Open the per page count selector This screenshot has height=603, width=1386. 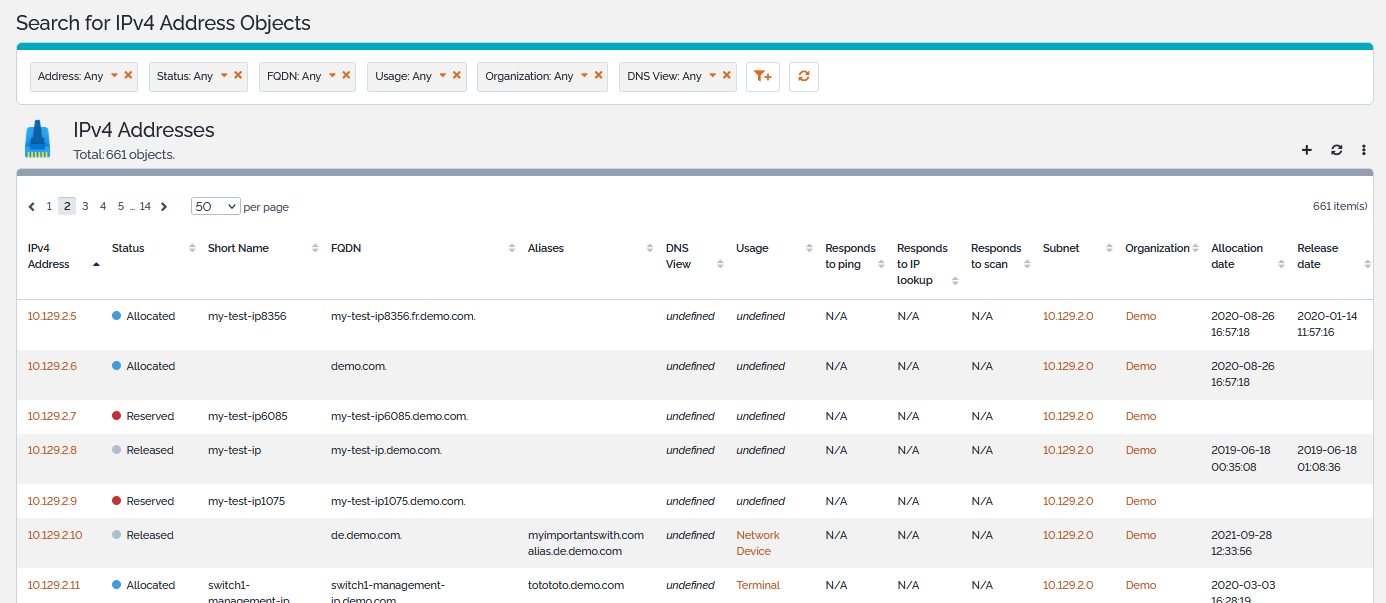pyautogui.click(x=216, y=206)
